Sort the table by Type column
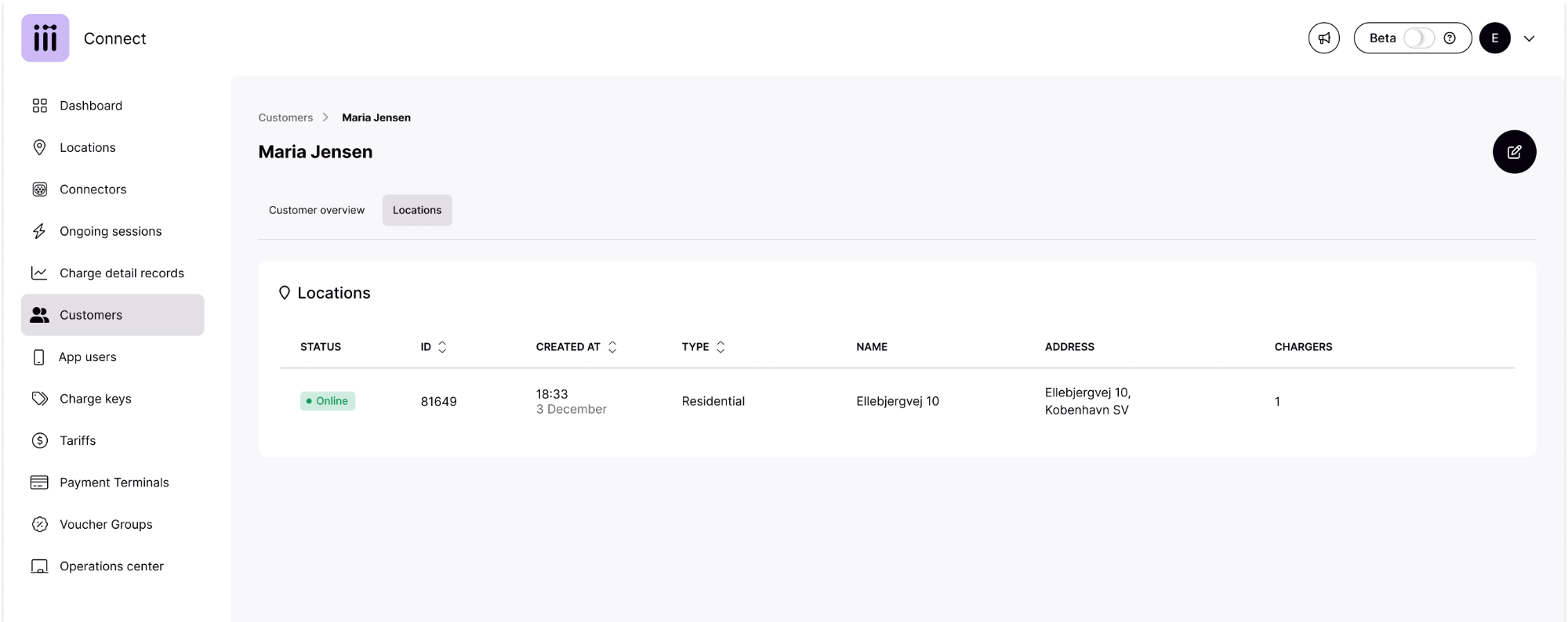Viewport: 1568px width, 622px height. (720, 347)
